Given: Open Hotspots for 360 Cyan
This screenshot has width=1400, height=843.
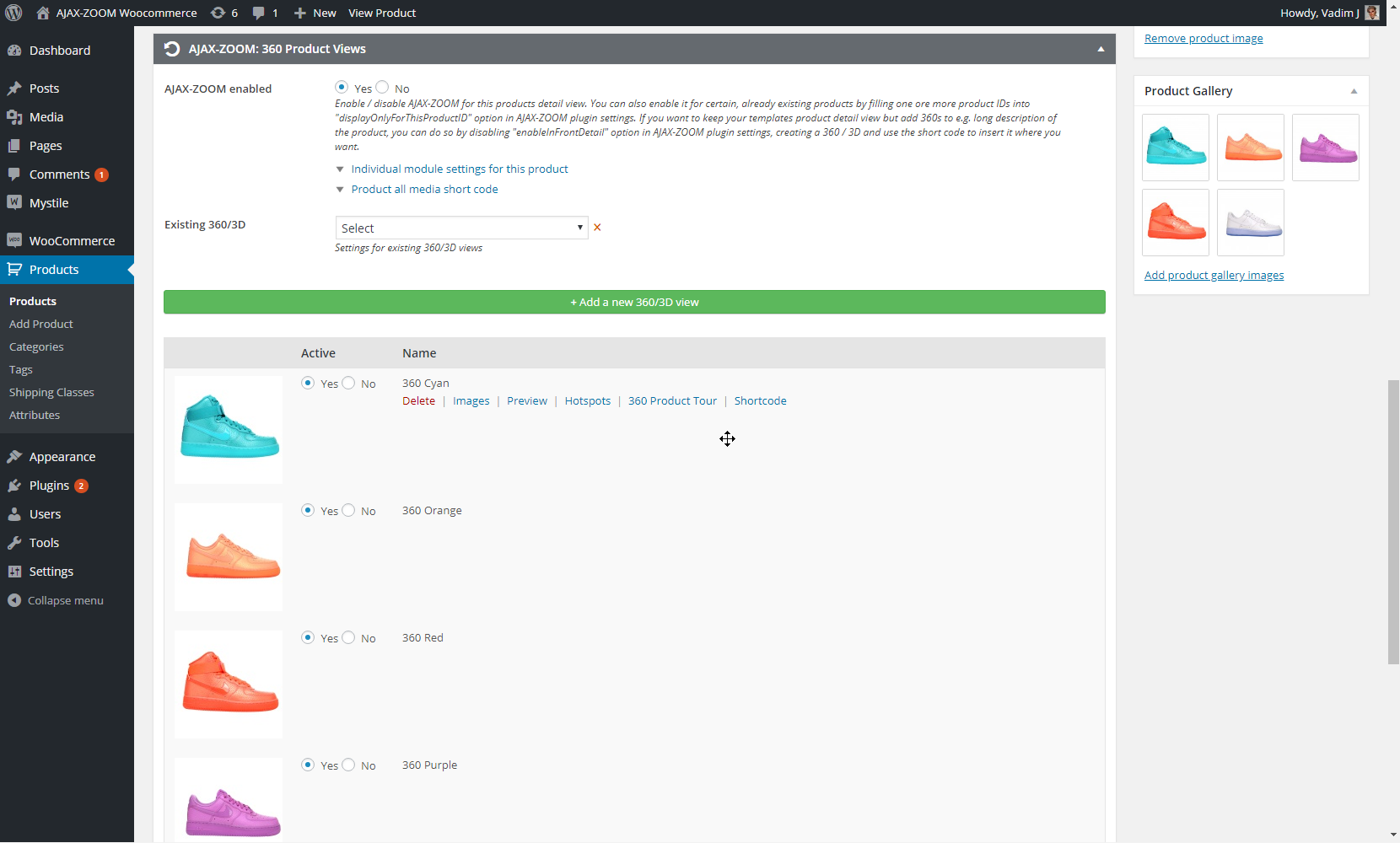Looking at the screenshot, I should [588, 400].
